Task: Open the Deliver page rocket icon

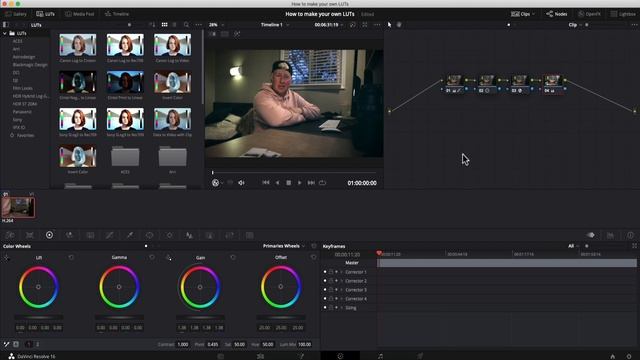Action: pyautogui.click(x=420, y=356)
